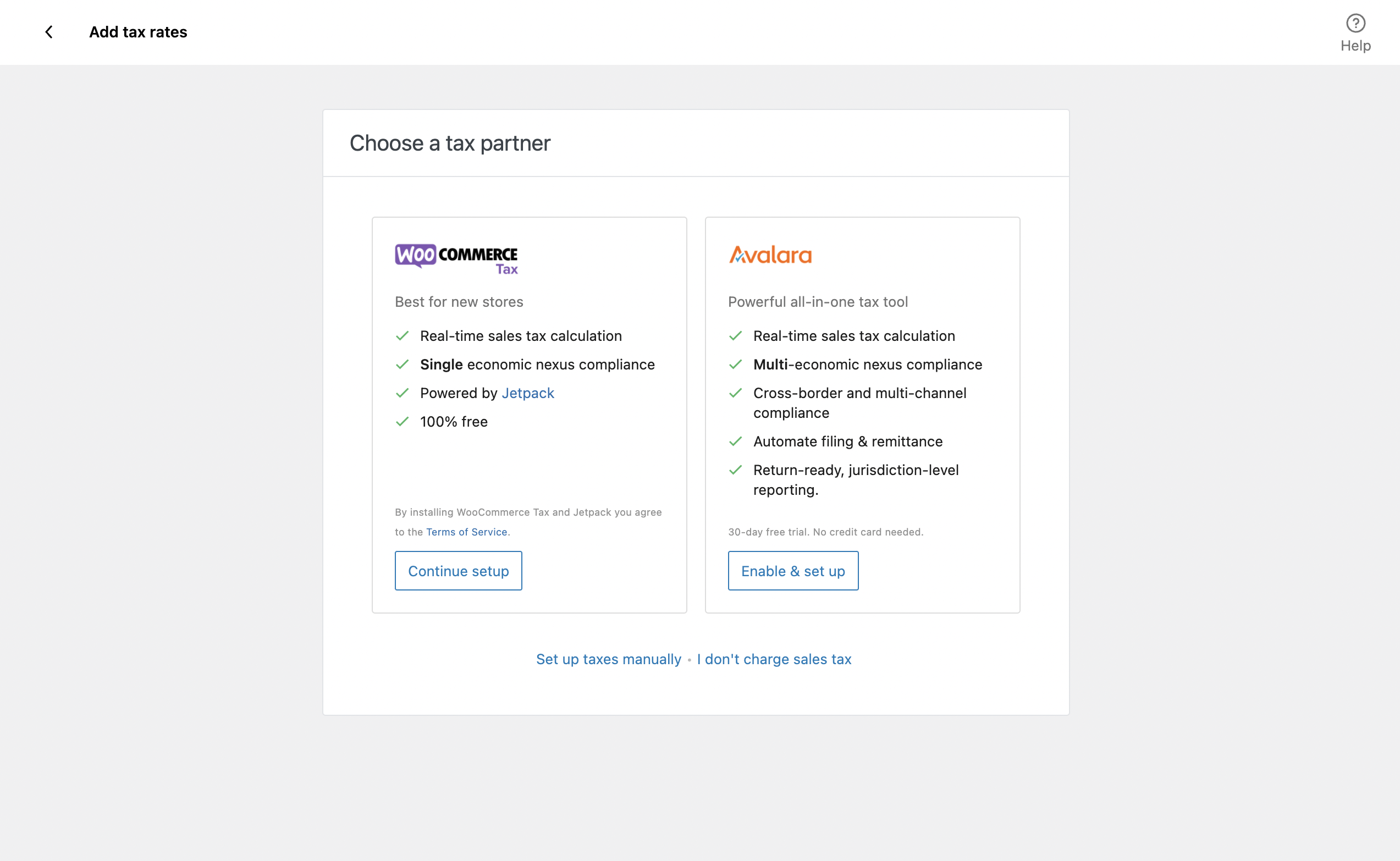Click the "30-day free trial" note

point(825,532)
